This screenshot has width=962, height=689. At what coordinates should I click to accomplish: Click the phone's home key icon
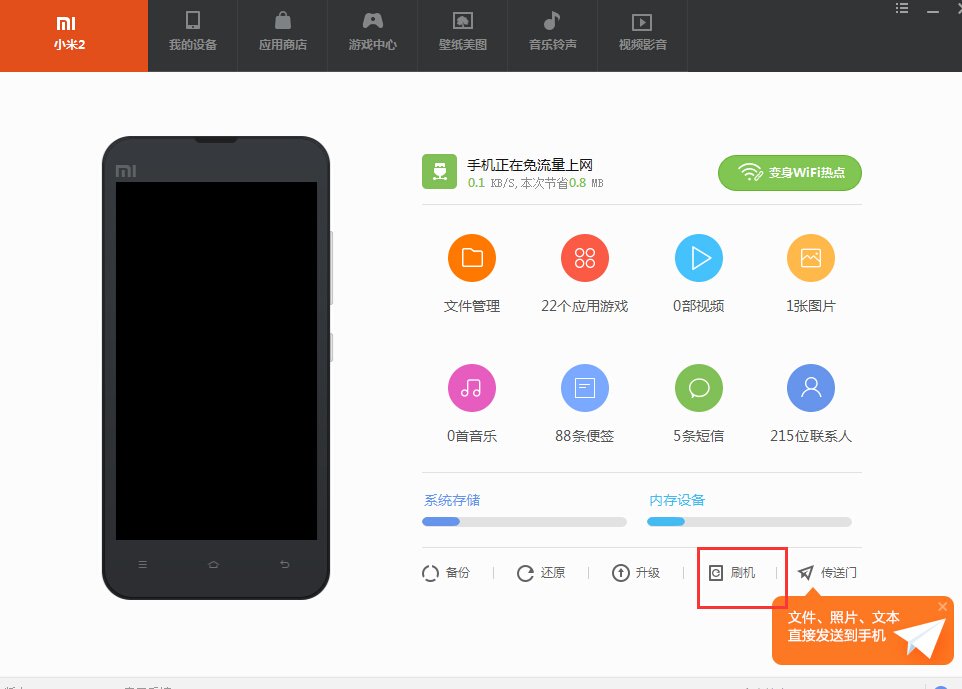[x=214, y=564]
